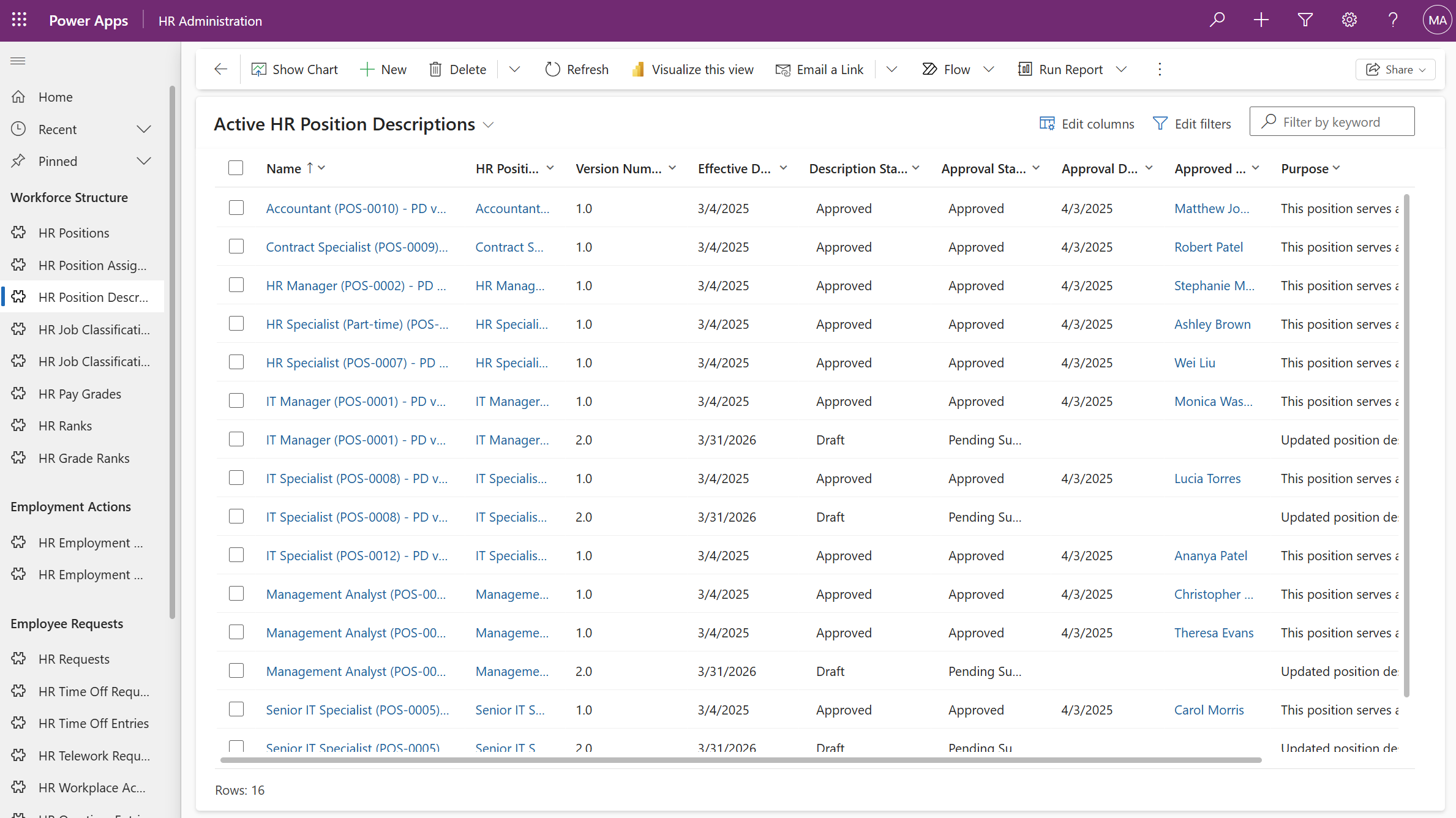Select the IT Specialist (POS-0012) row checkbox
The image size is (1456, 818).
pos(236,555)
